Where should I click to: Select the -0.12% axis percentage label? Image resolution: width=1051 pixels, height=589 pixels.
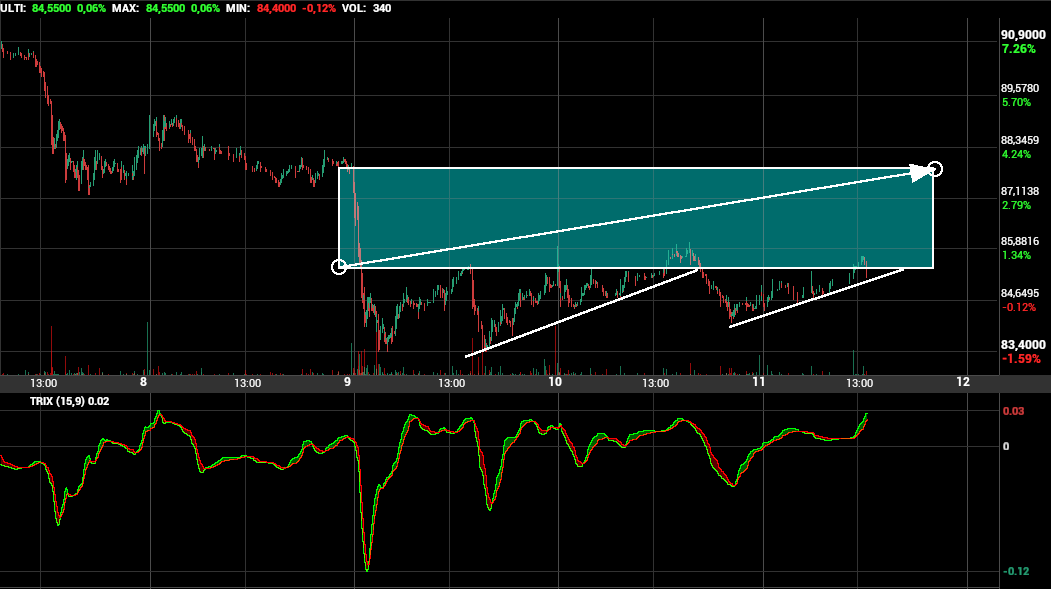tap(1019, 308)
